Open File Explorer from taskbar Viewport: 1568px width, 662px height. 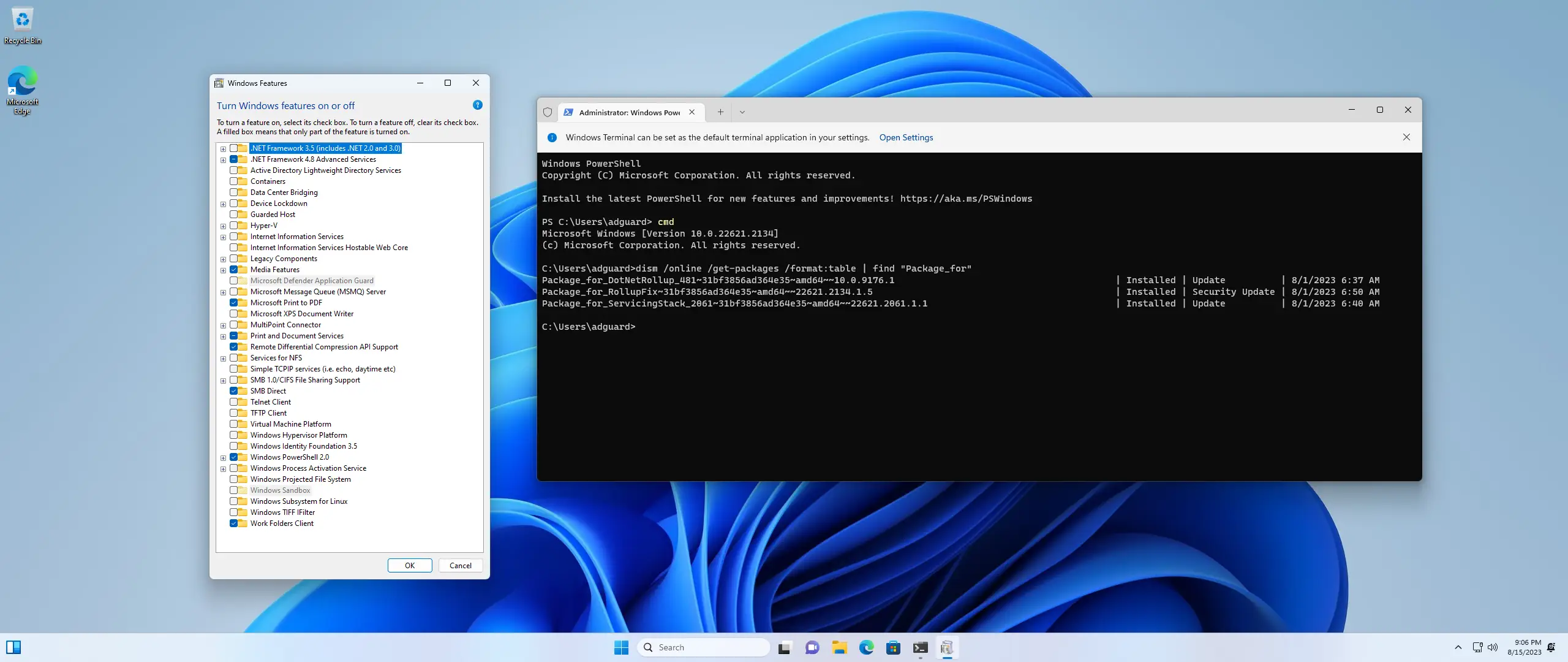pos(839,647)
